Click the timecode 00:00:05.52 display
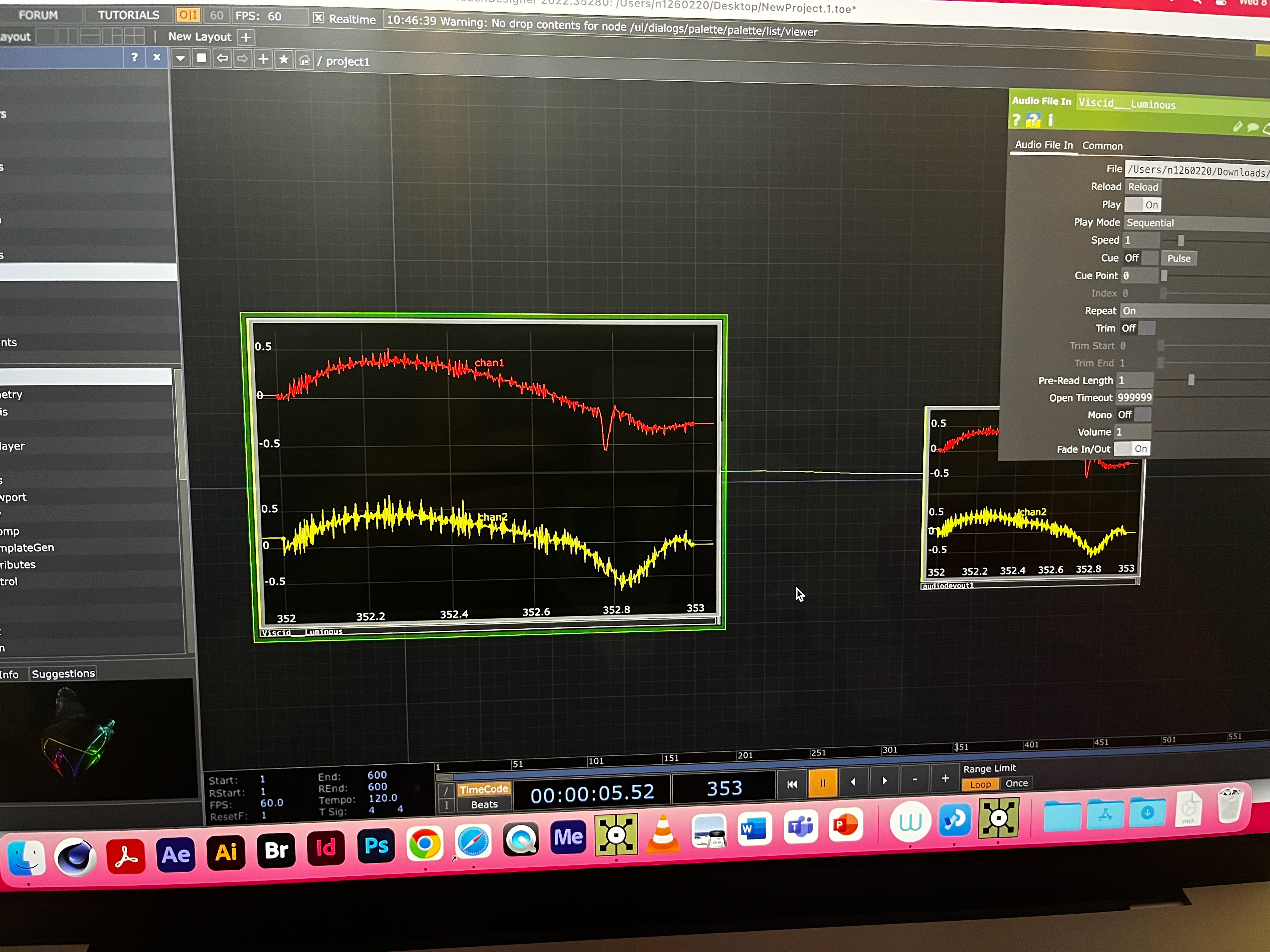The height and width of the screenshot is (952, 1270). [x=592, y=794]
